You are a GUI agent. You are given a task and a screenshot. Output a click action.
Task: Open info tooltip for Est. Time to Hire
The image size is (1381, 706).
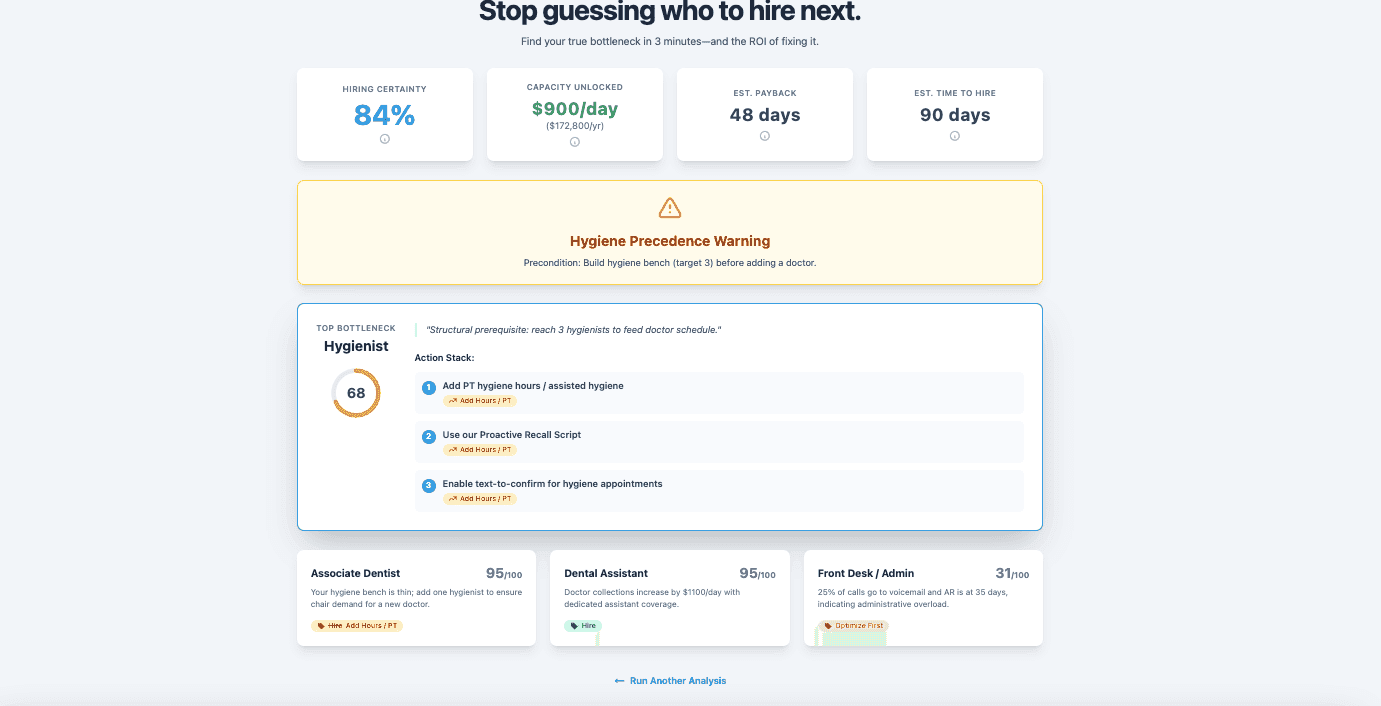click(955, 136)
